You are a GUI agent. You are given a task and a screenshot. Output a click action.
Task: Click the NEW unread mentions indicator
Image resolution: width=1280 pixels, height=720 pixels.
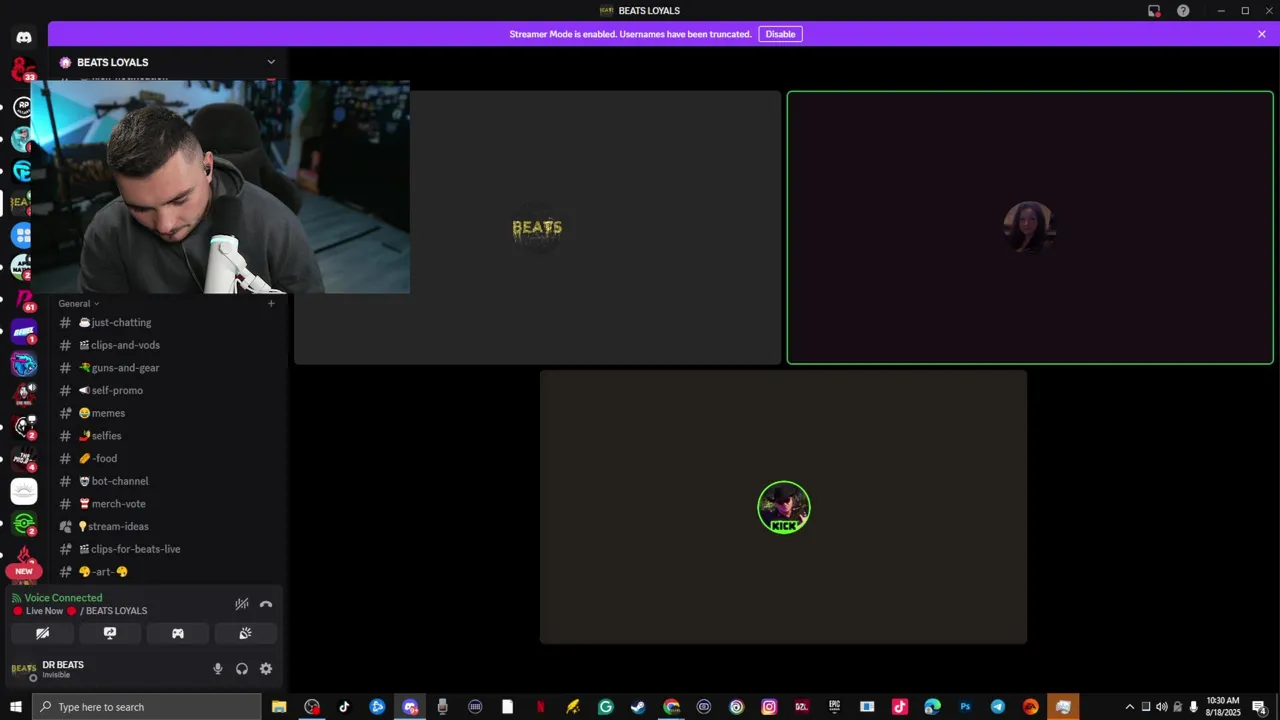point(24,571)
